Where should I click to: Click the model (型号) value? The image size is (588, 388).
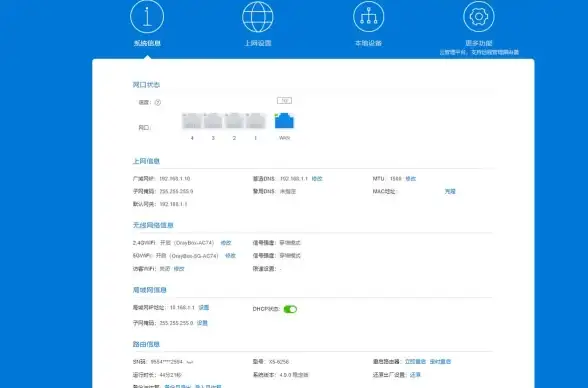pyautogui.click(x=279, y=362)
